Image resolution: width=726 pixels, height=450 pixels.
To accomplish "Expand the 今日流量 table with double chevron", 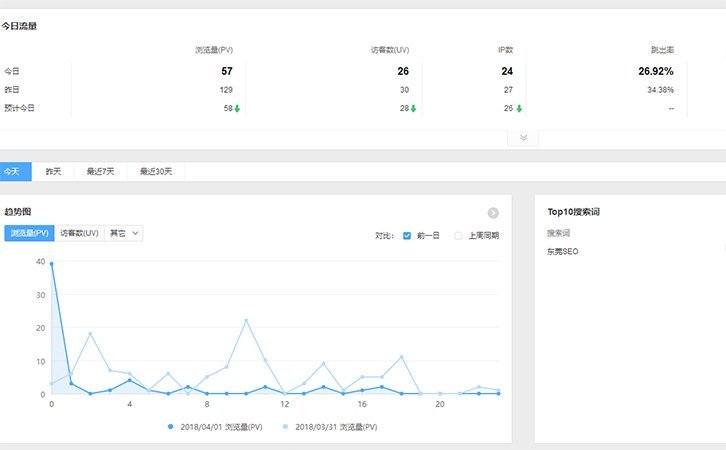I will (x=522, y=138).
